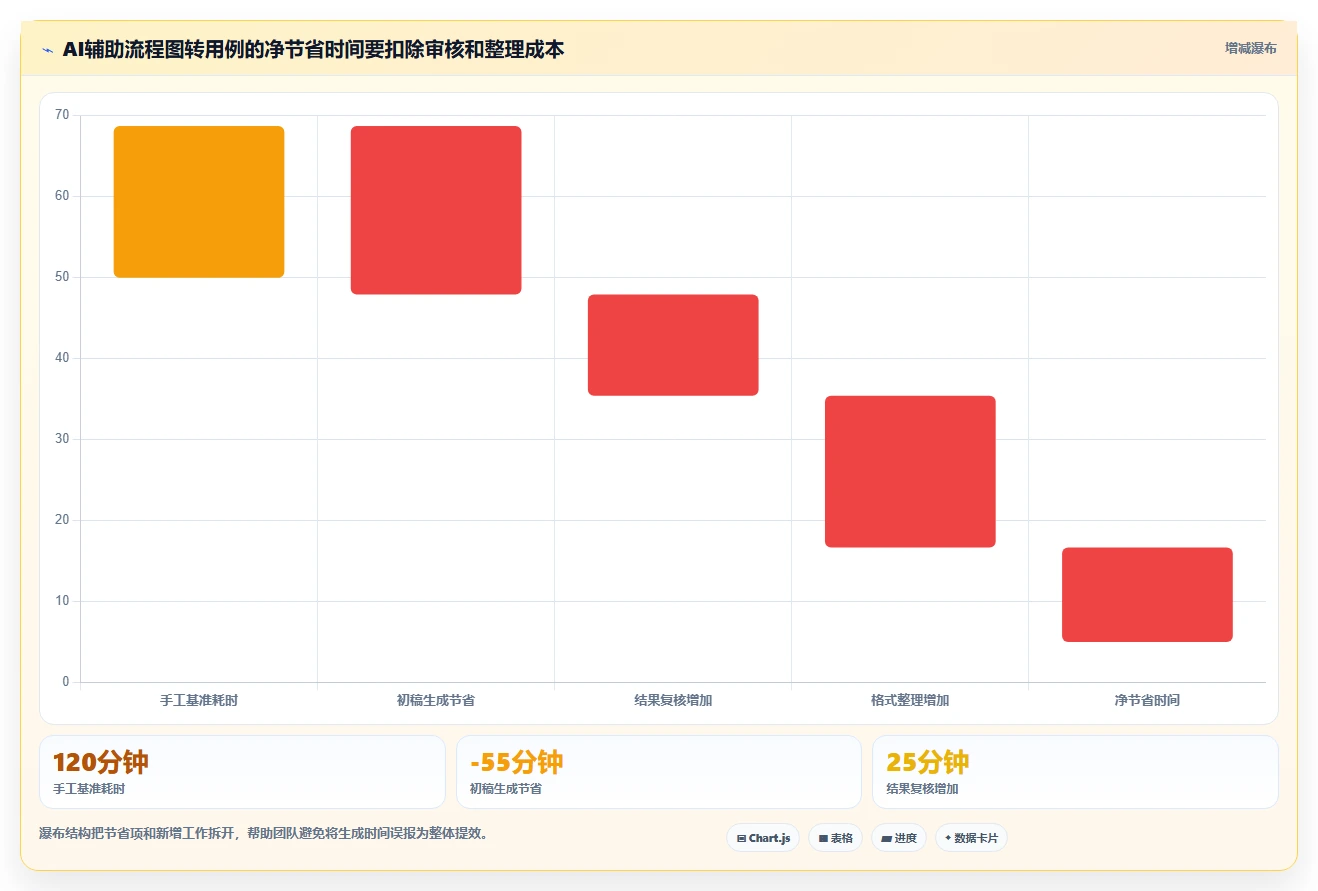Select the 表格 chip
This screenshot has width=1318, height=891.
(x=835, y=838)
